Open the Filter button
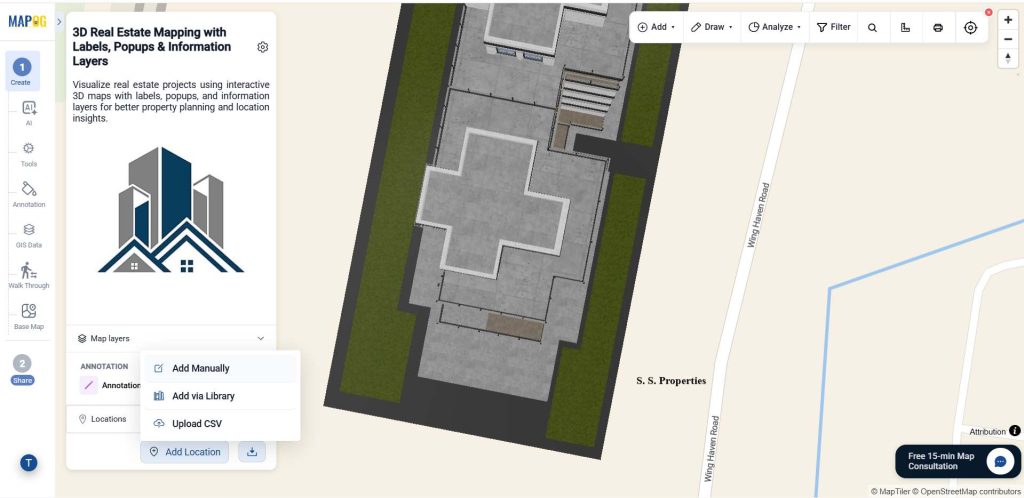 coord(833,27)
